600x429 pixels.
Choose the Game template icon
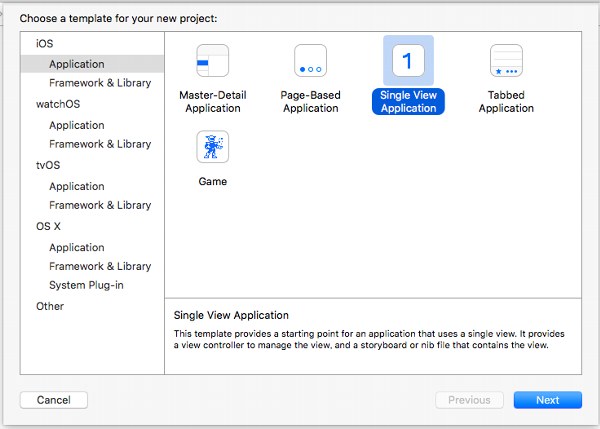[212, 148]
